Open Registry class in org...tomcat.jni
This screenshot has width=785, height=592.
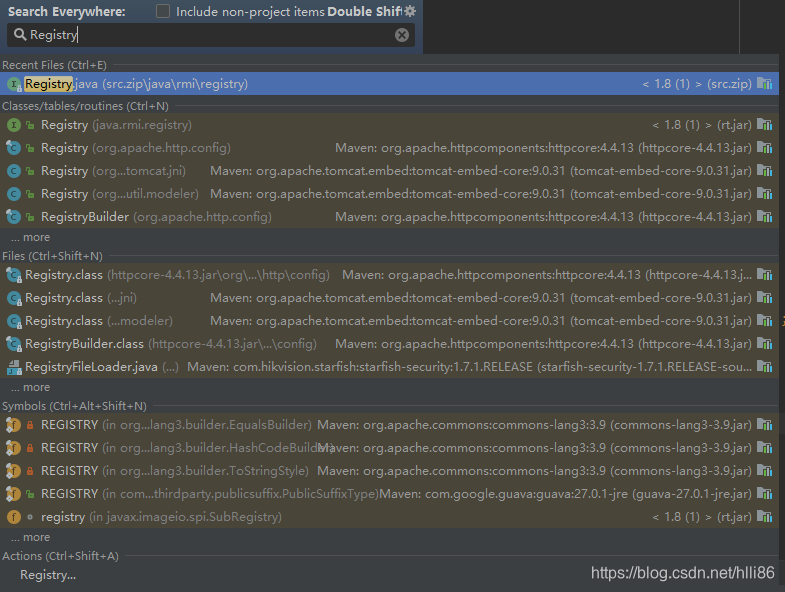pos(389,171)
